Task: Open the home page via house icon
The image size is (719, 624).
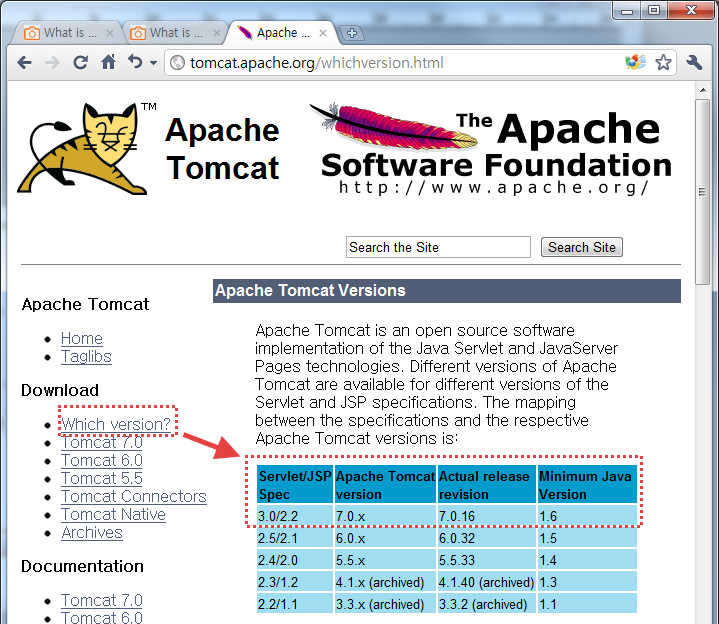Action: [x=109, y=61]
